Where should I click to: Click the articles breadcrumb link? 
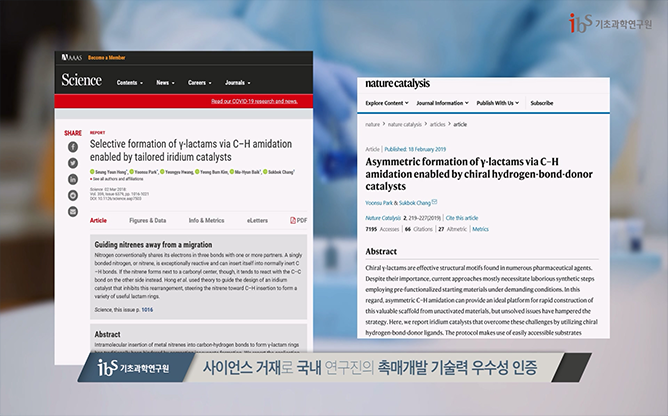click(438, 124)
